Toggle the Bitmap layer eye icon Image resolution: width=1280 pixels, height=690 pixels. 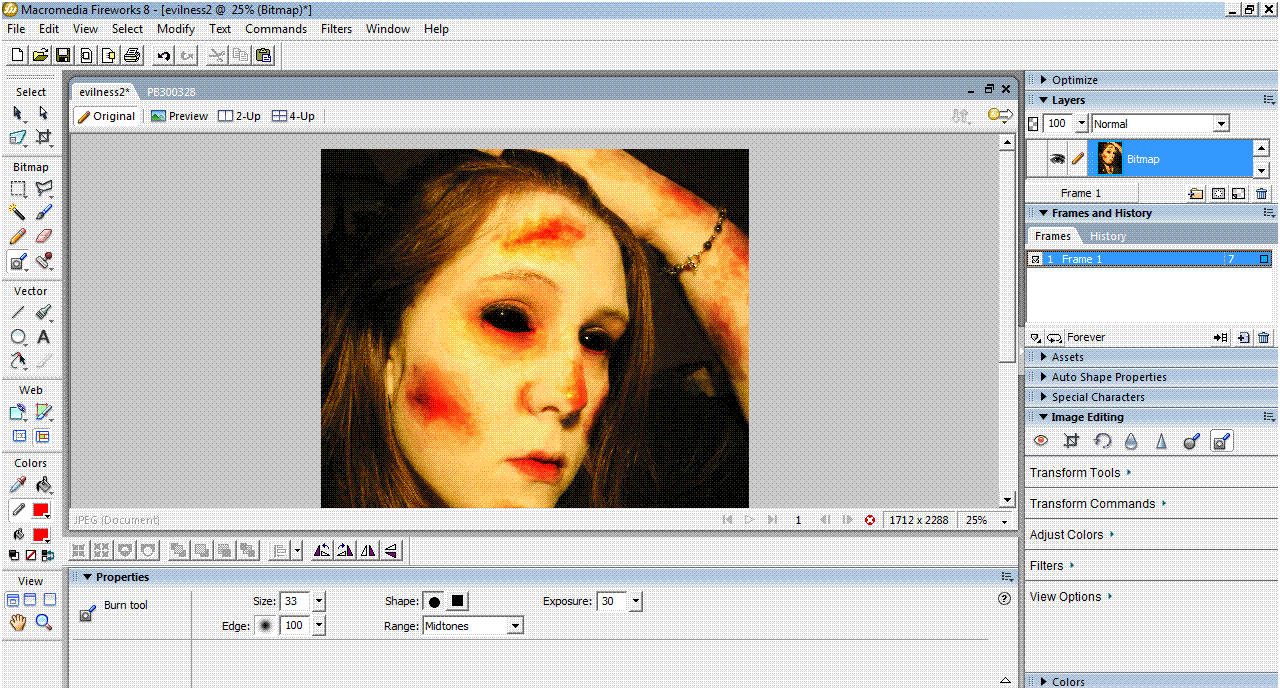tap(1057, 159)
